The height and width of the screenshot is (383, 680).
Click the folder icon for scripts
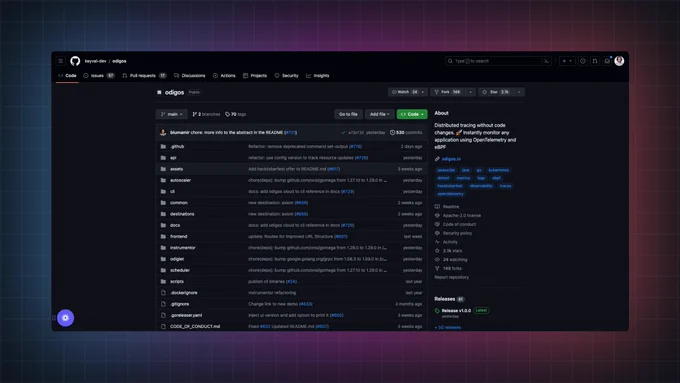pyautogui.click(x=163, y=282)
